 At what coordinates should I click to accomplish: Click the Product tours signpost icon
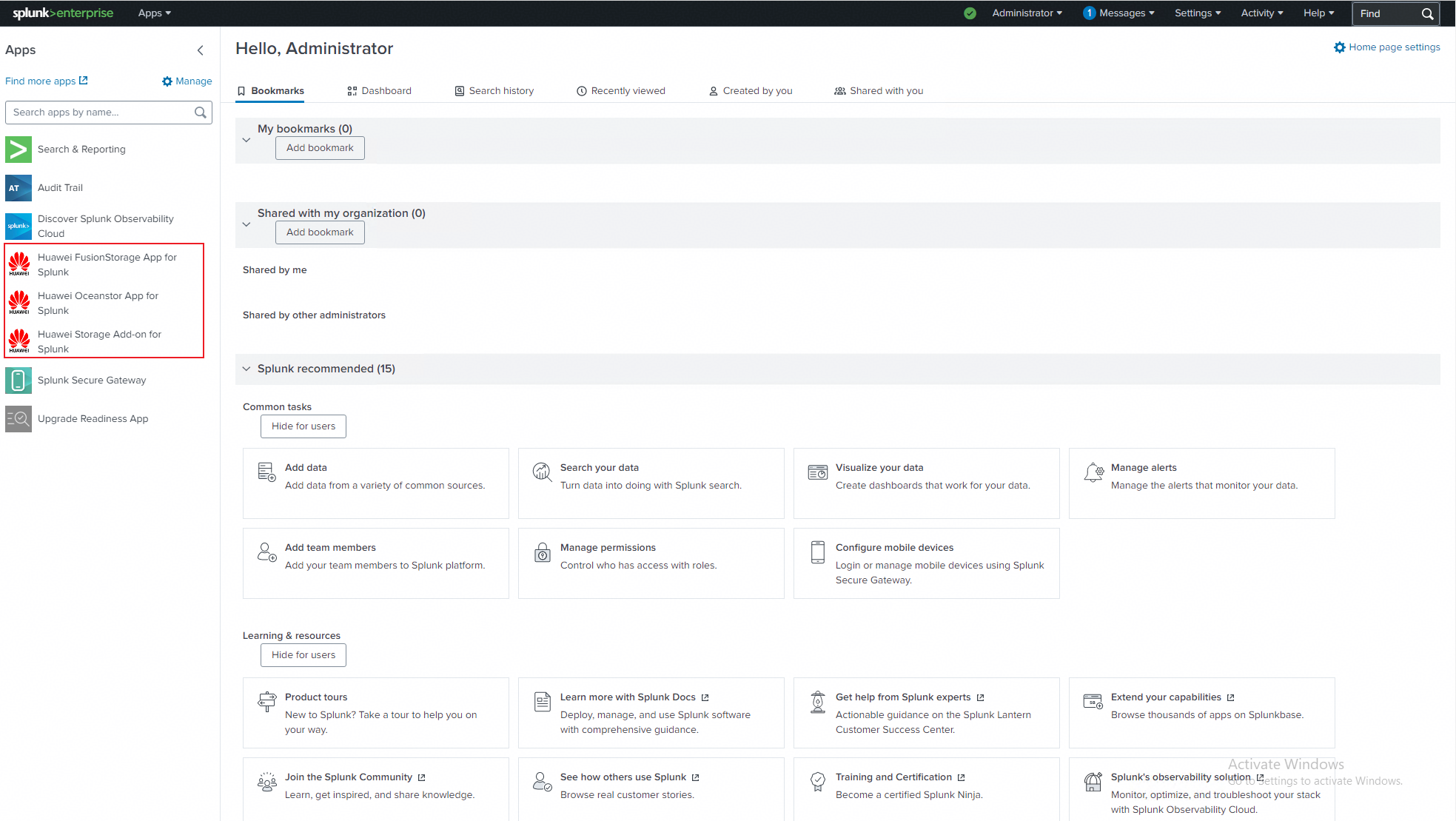point(266,702)
